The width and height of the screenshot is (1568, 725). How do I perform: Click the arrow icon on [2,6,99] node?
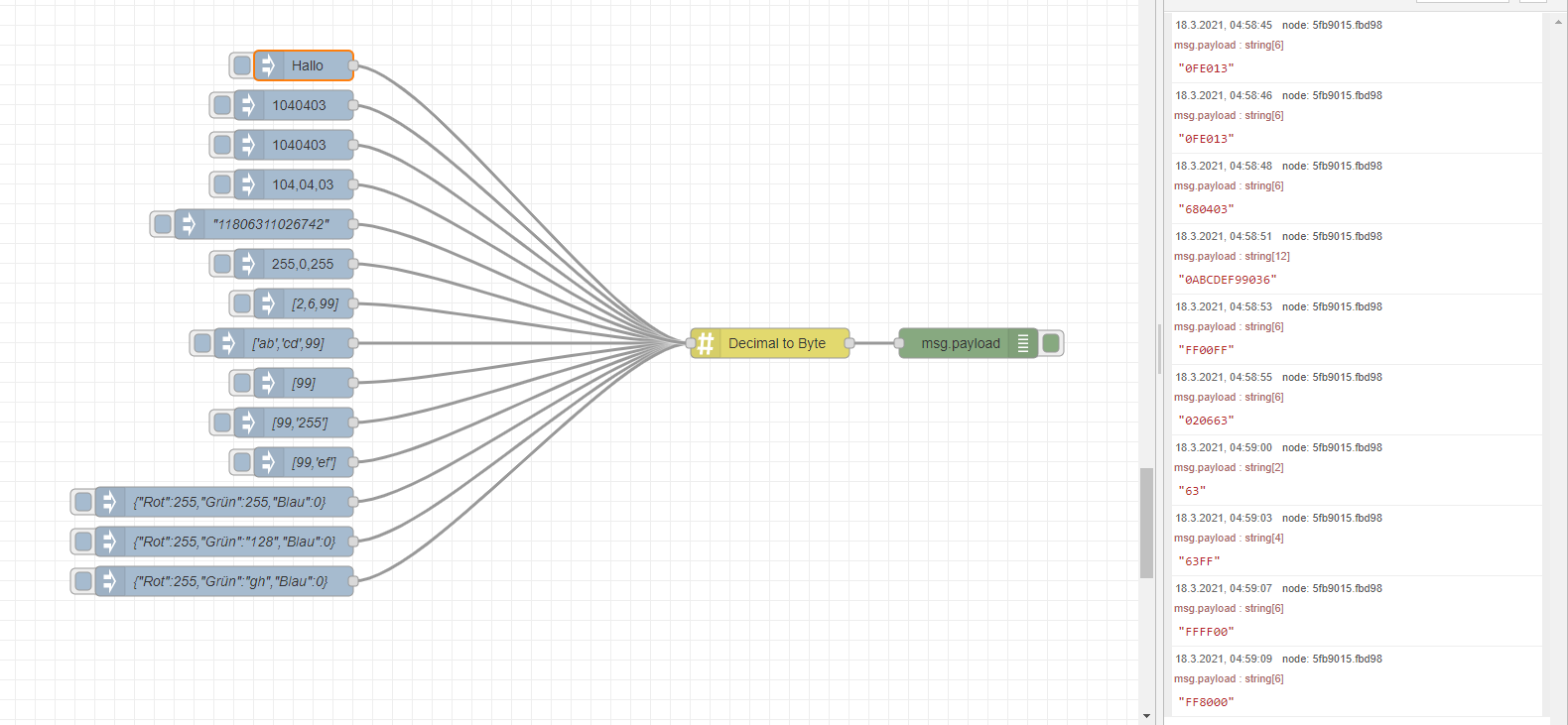click(x=268, y=303)
